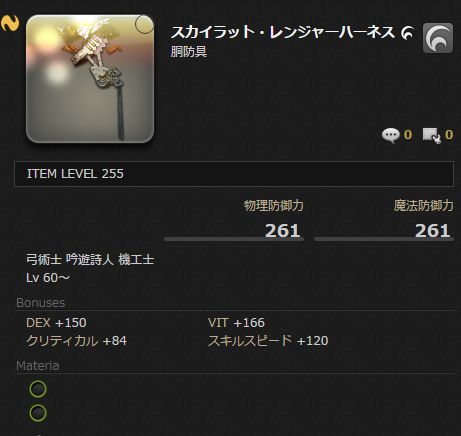Click the スキルスピード +120 bonus
Viewport: 461px width, 436px height.
coord(268,341)
